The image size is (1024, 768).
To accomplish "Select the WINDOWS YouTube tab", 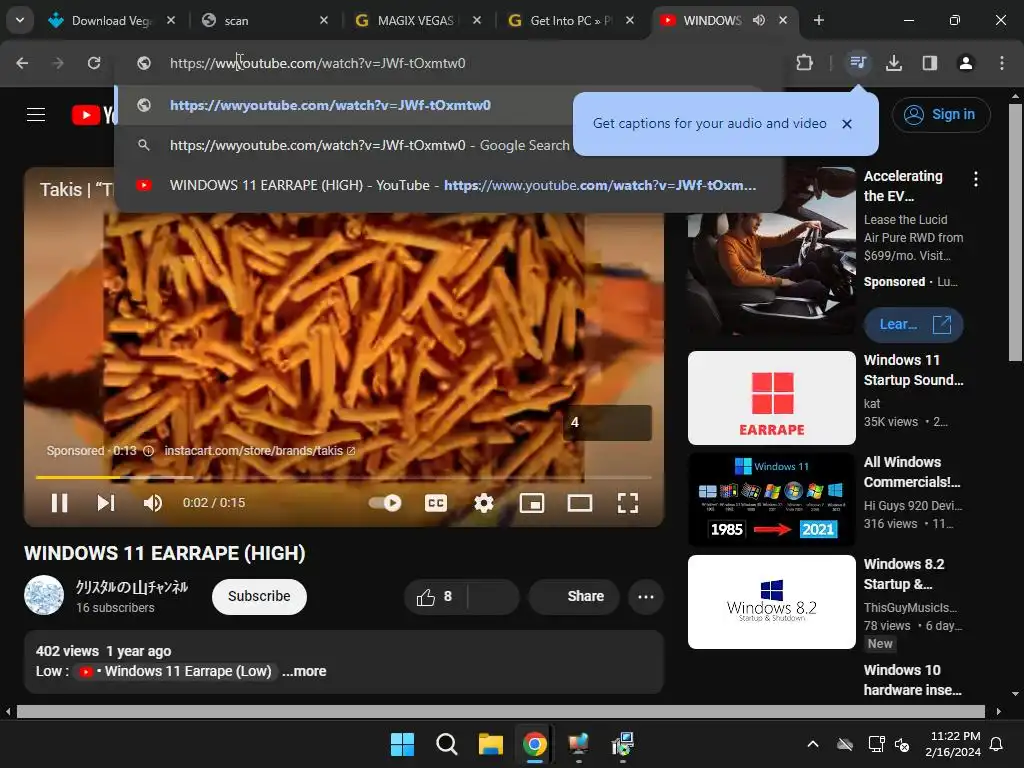I will [712, 20].
